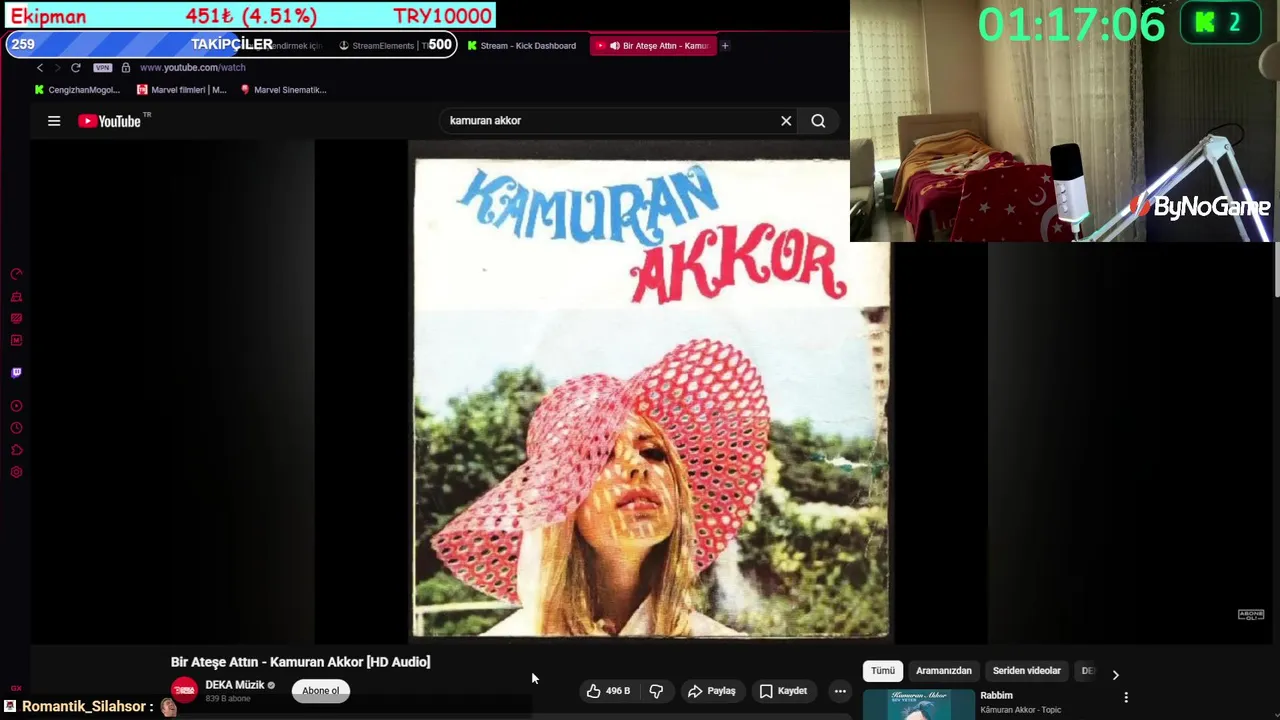
Task: Reload the page with refresh icon
Action: (76, 67)
